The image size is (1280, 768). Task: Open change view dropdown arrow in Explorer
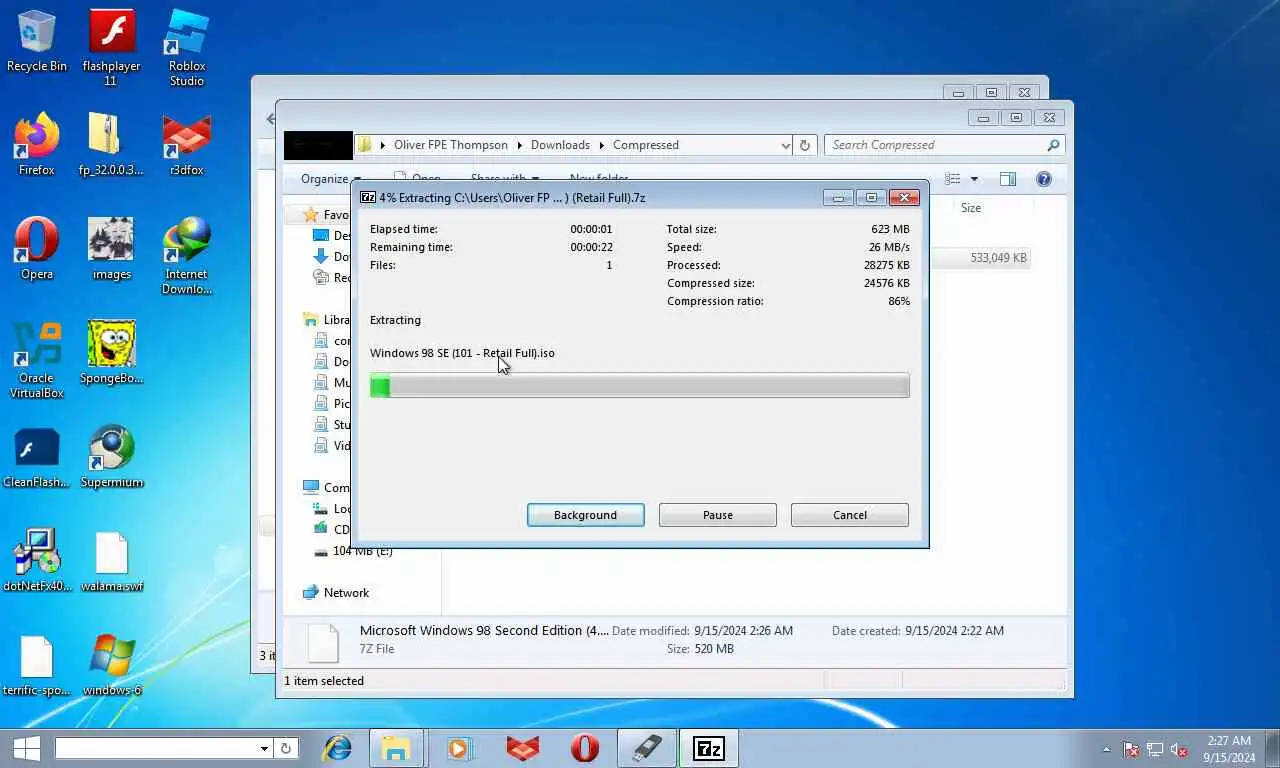[x=975, y=179]
